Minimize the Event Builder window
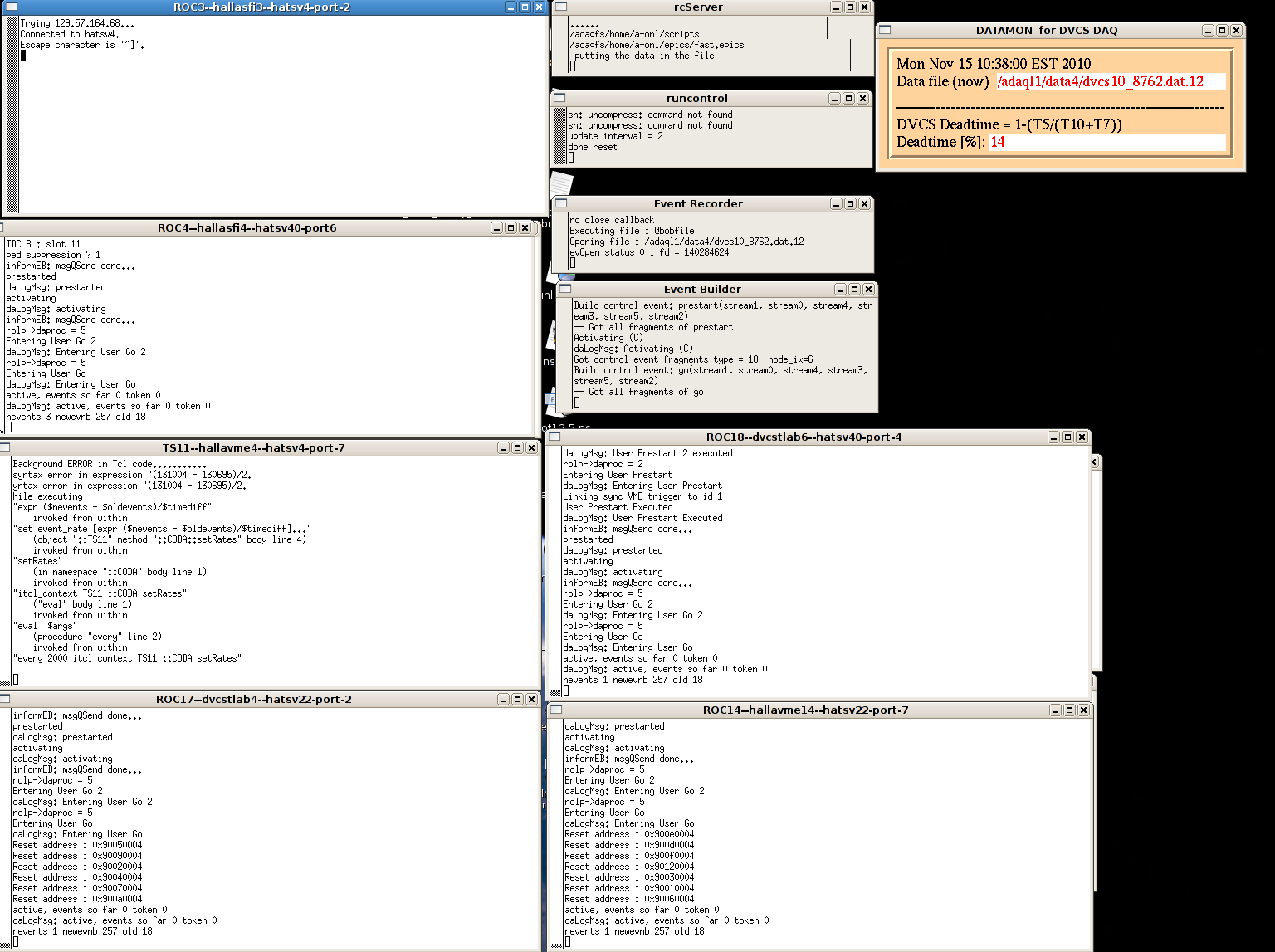This screenshot has width=1275, height=952. pos(840,289)
